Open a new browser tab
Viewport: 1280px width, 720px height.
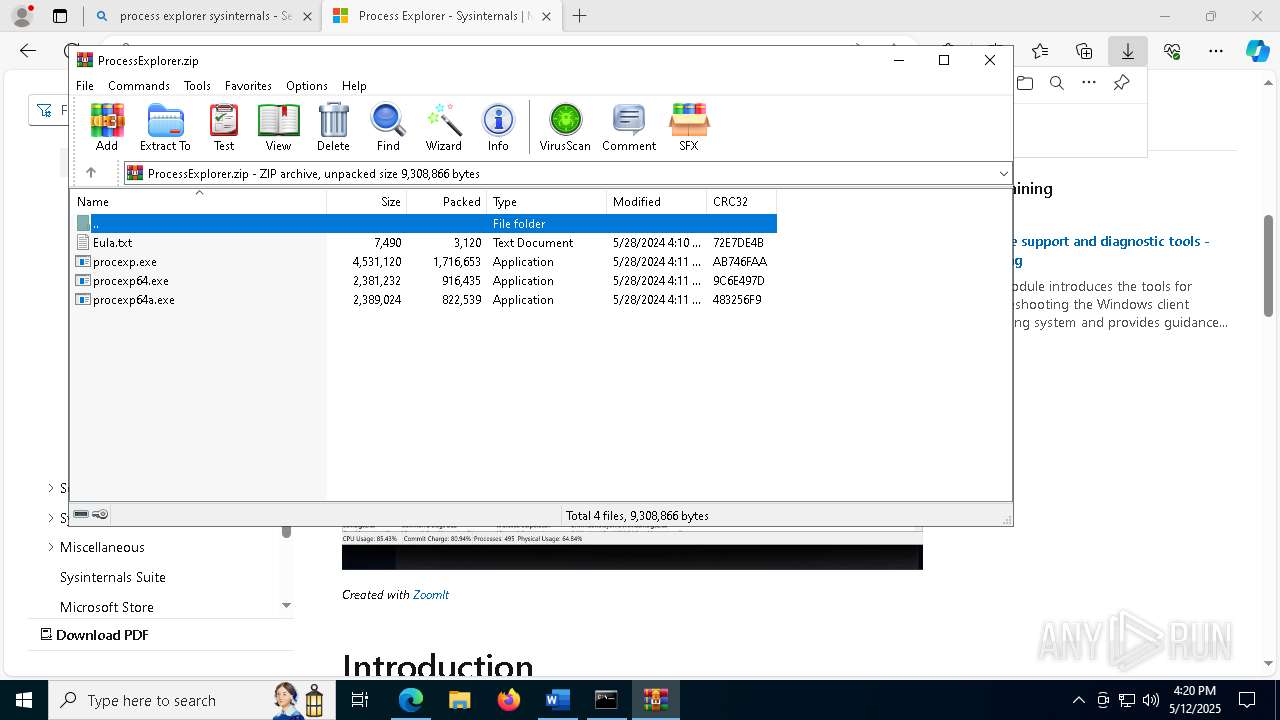(580, 16)
